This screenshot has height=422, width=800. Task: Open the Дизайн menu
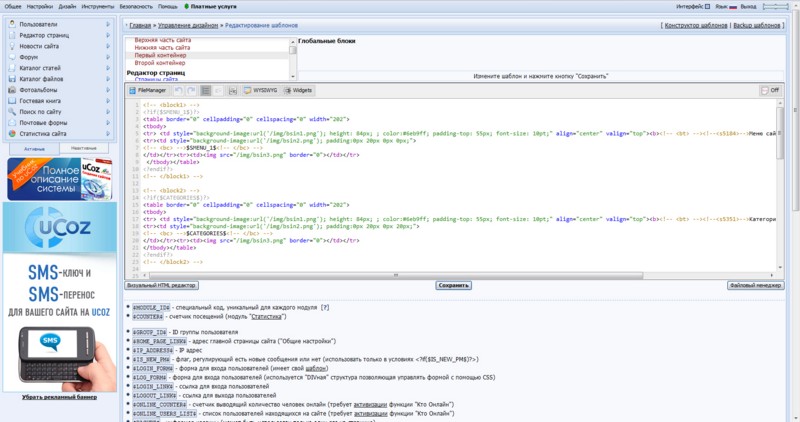68,6
